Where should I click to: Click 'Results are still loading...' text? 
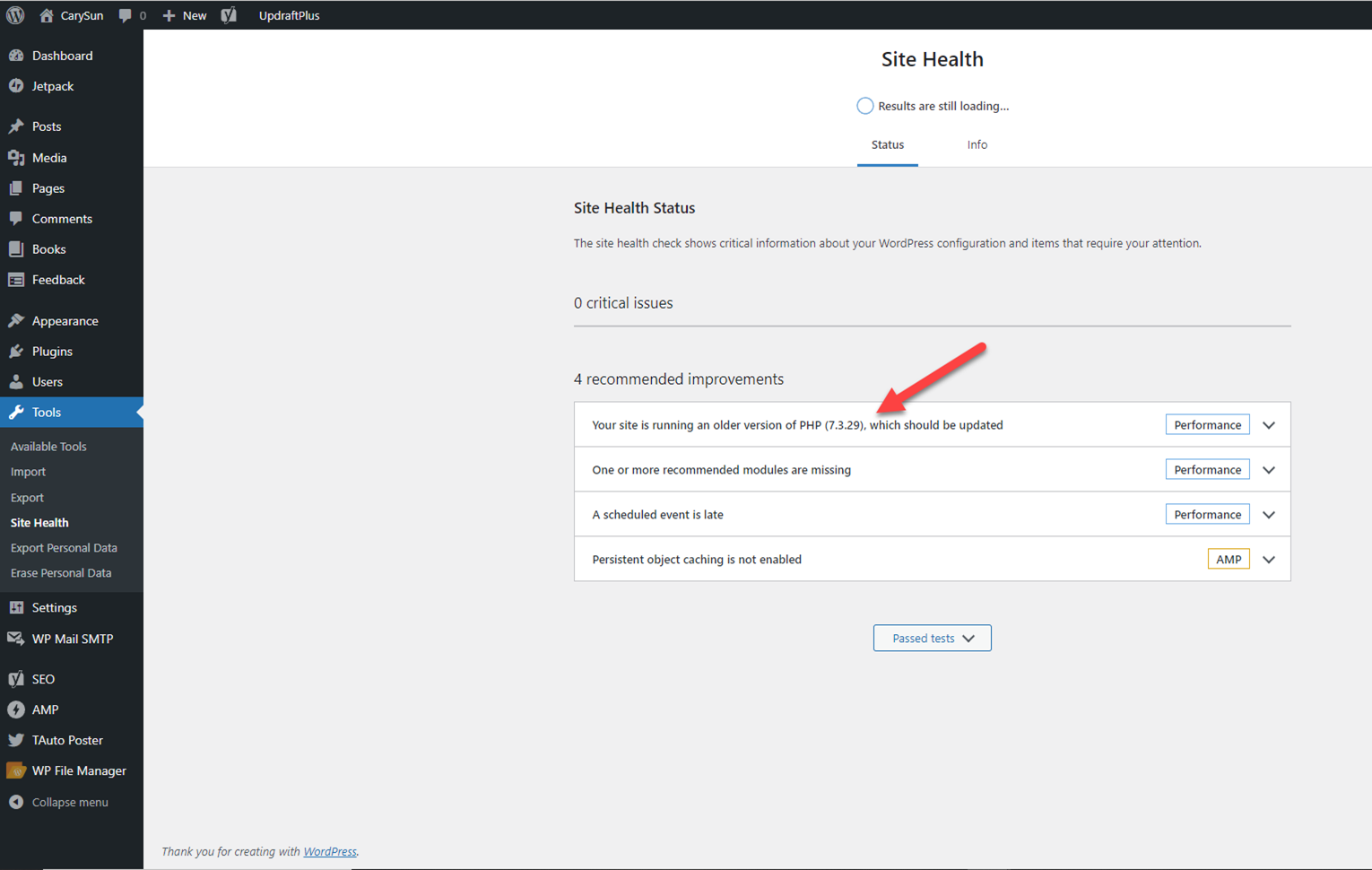click(x=943, y=106)
